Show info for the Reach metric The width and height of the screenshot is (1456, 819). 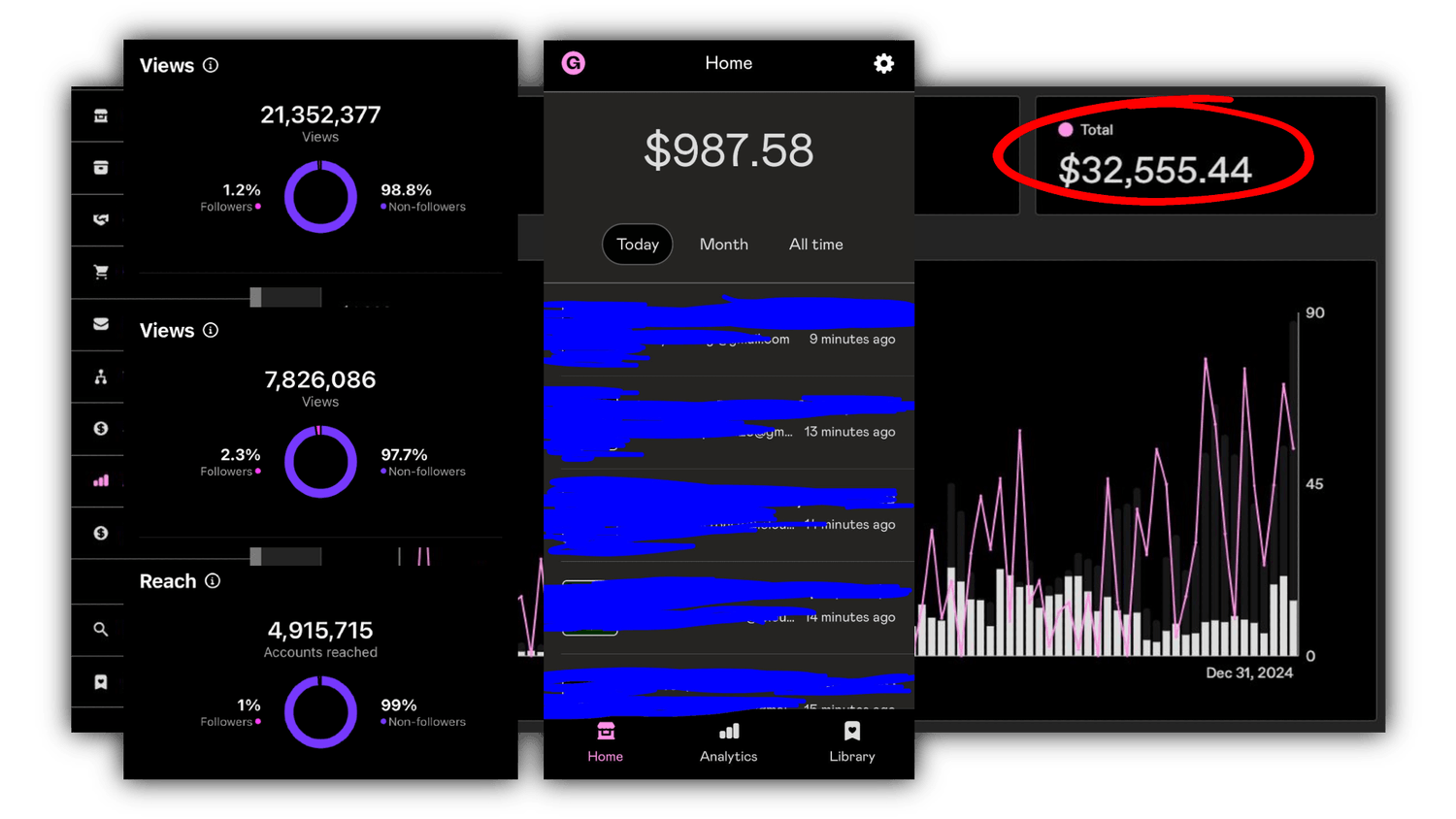[213, 581]
